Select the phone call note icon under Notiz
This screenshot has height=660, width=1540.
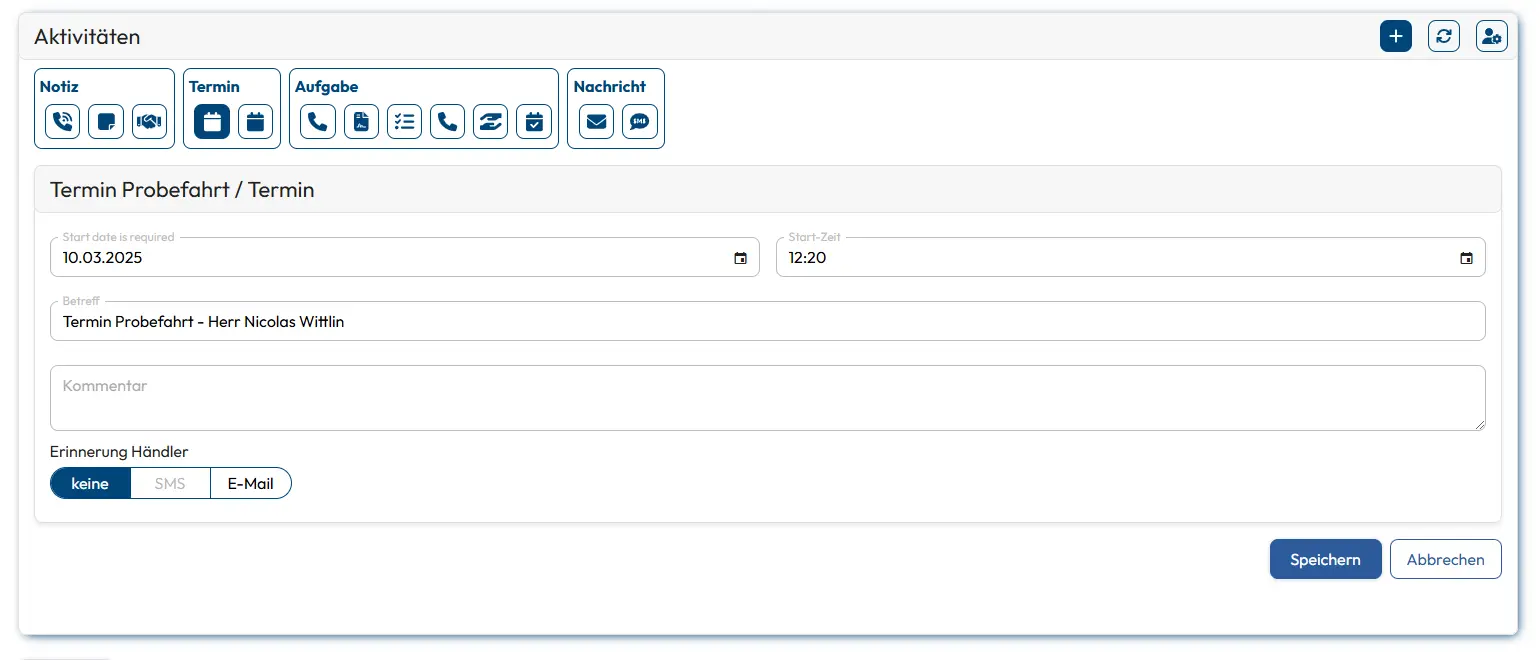(x=62, y=122)
